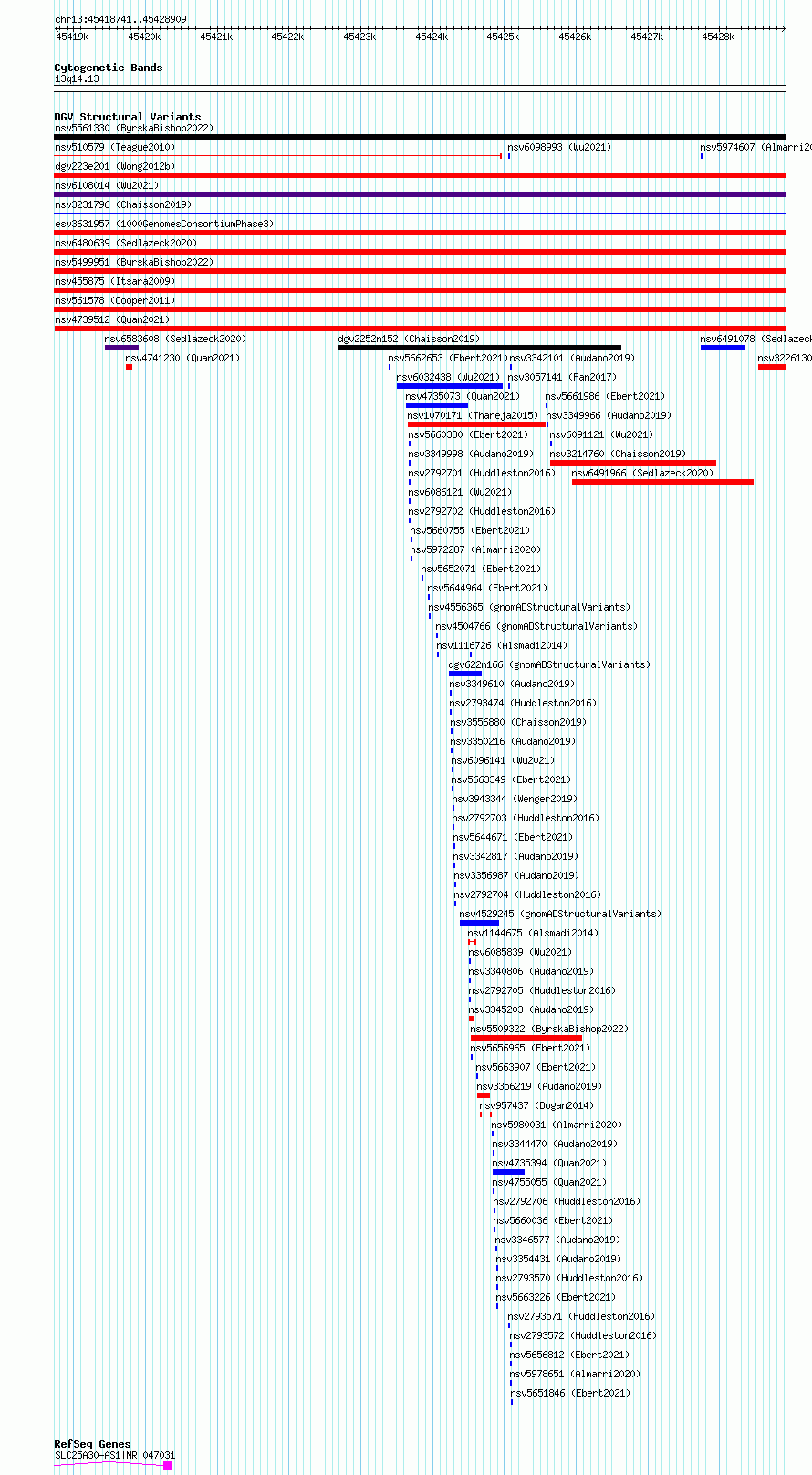The width and height of the screenshot is (812, 1475).
Task: Click blue bar of nsv4735394 (Quan2021)
Action: 508,1172
